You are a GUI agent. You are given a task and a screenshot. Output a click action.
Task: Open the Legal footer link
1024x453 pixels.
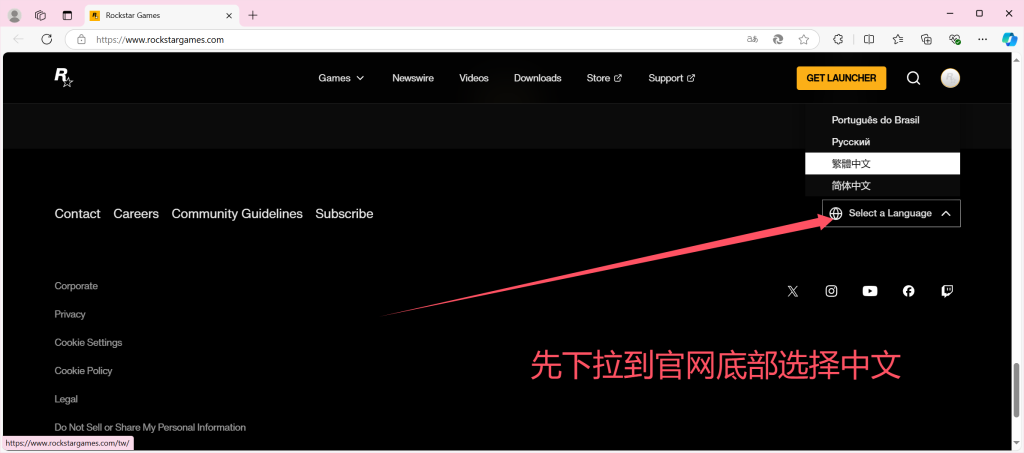coord(66,399)
